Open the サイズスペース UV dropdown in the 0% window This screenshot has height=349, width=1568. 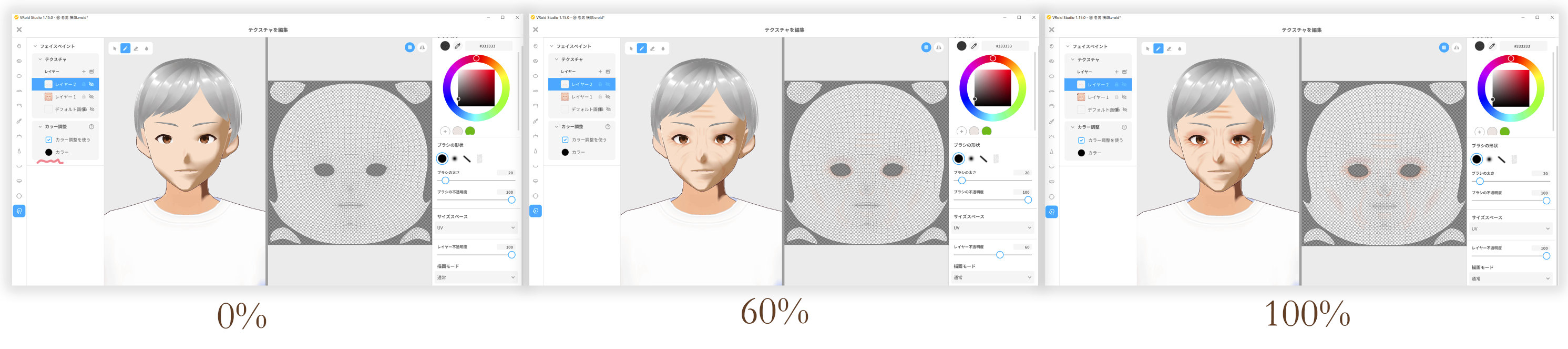(x=475, y=228)
